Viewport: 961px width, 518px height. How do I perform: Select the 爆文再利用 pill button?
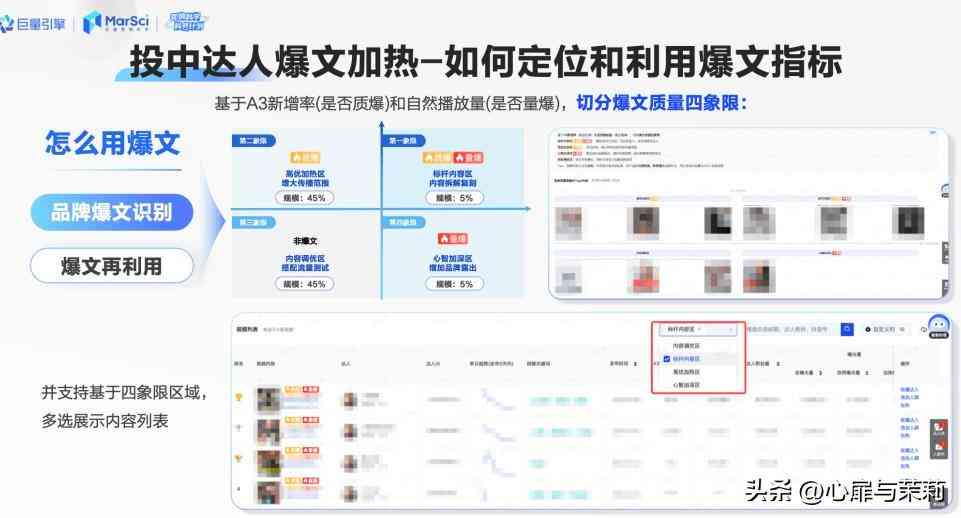coord(112,266)
